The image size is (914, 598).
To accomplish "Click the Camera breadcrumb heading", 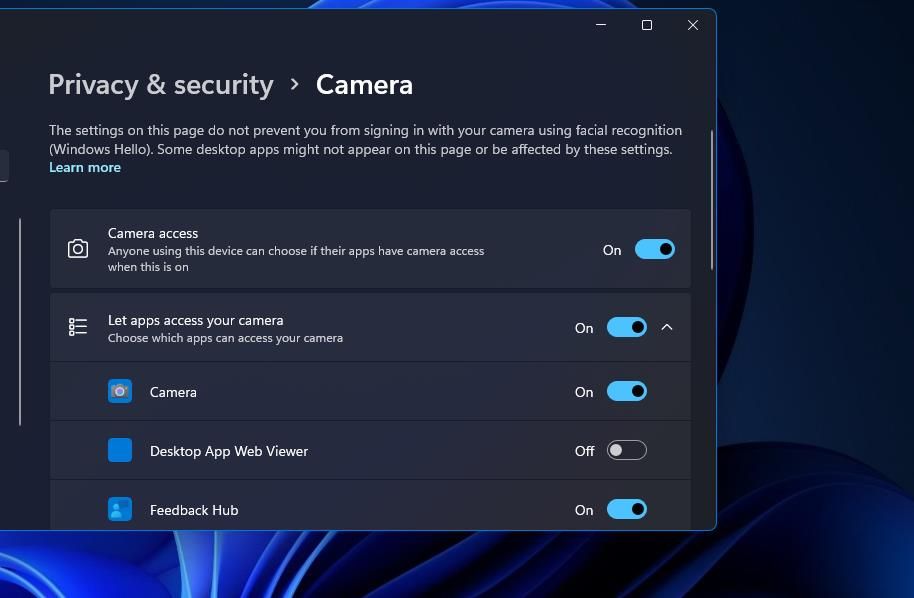I will pos(364,85).
